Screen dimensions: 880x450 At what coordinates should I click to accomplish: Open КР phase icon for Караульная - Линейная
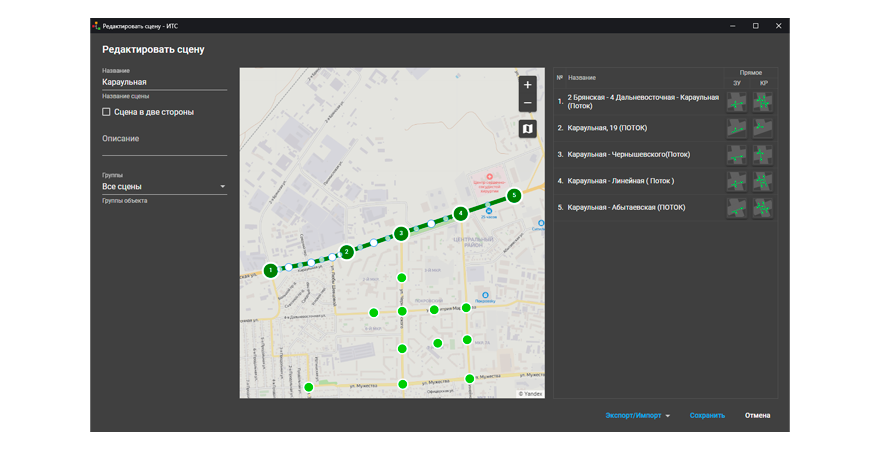tap(763, 181)
